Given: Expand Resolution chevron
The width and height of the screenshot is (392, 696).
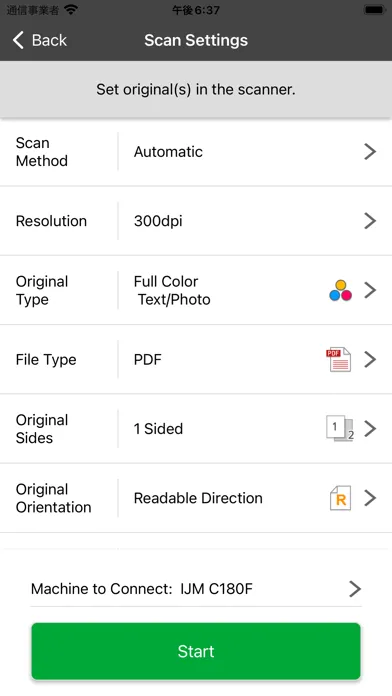Looking at the screenshot, I should (x=370, y=221).
